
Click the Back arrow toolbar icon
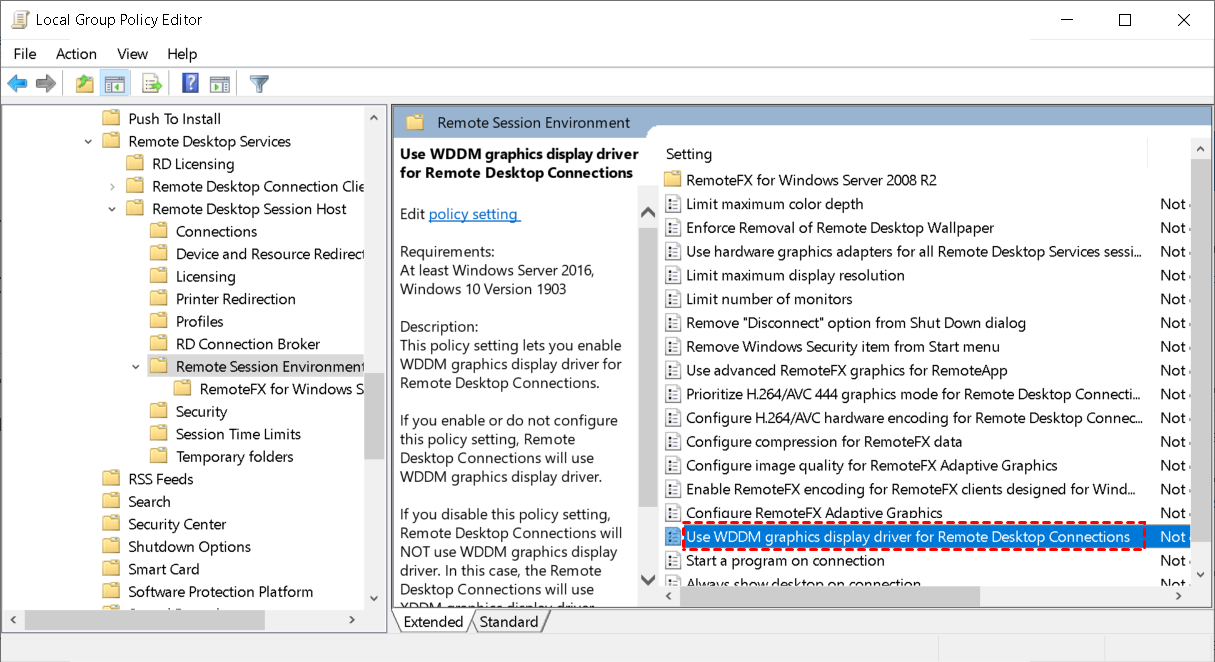(17, 84)
